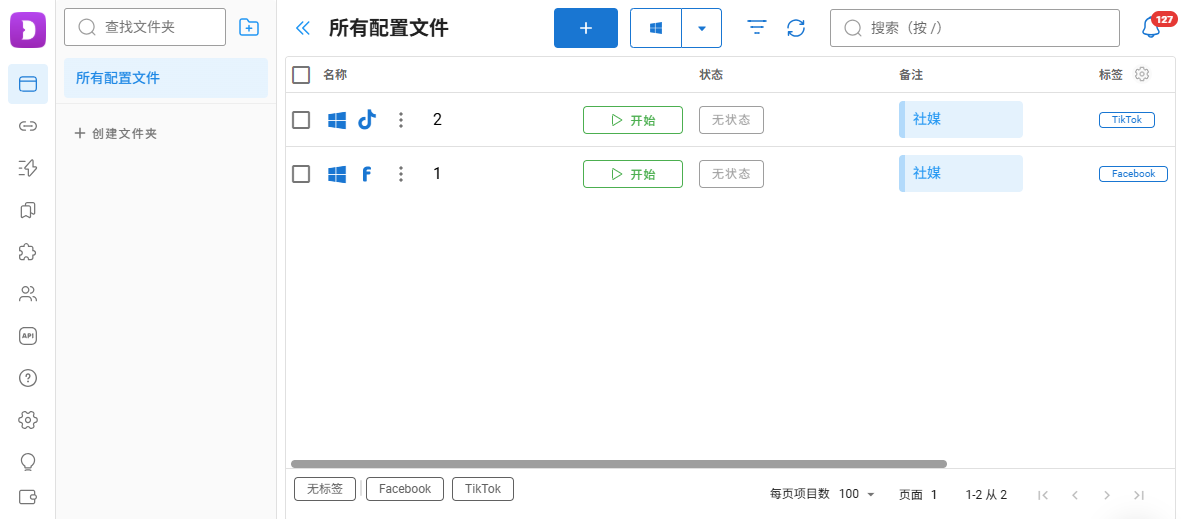Click the Windows icon on profile 1
Viewport: 1184px width, 519px height.
click(x=337, y=175)
